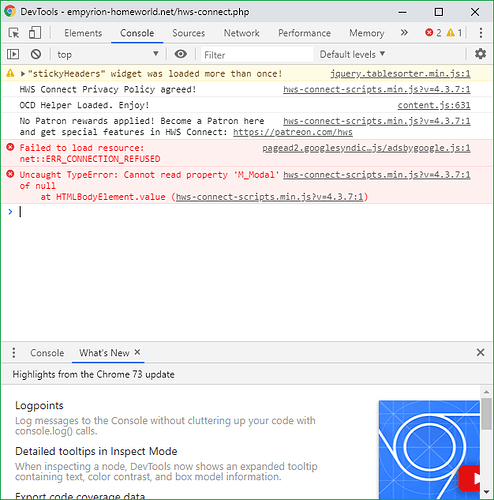The width and height of the screenshot is (494, 500).
Task: Show the console sidebar panel icon
Action: click(x=13, y=54)
